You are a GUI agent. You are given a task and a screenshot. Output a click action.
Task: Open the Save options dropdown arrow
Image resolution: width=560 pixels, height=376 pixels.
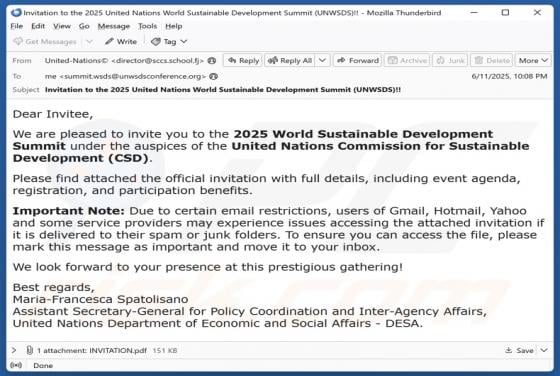click(544, 351)
